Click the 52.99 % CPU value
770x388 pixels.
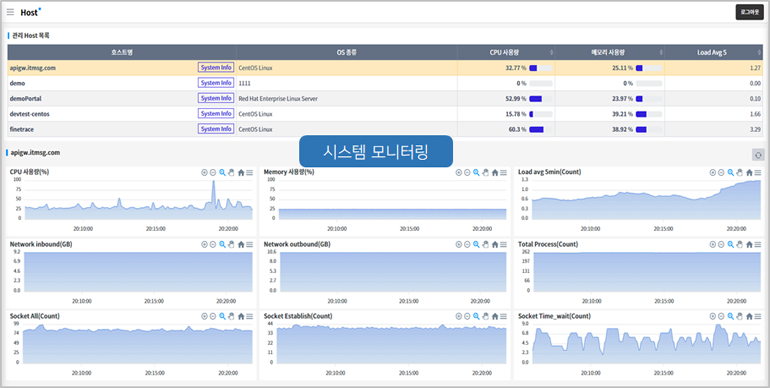516,99
